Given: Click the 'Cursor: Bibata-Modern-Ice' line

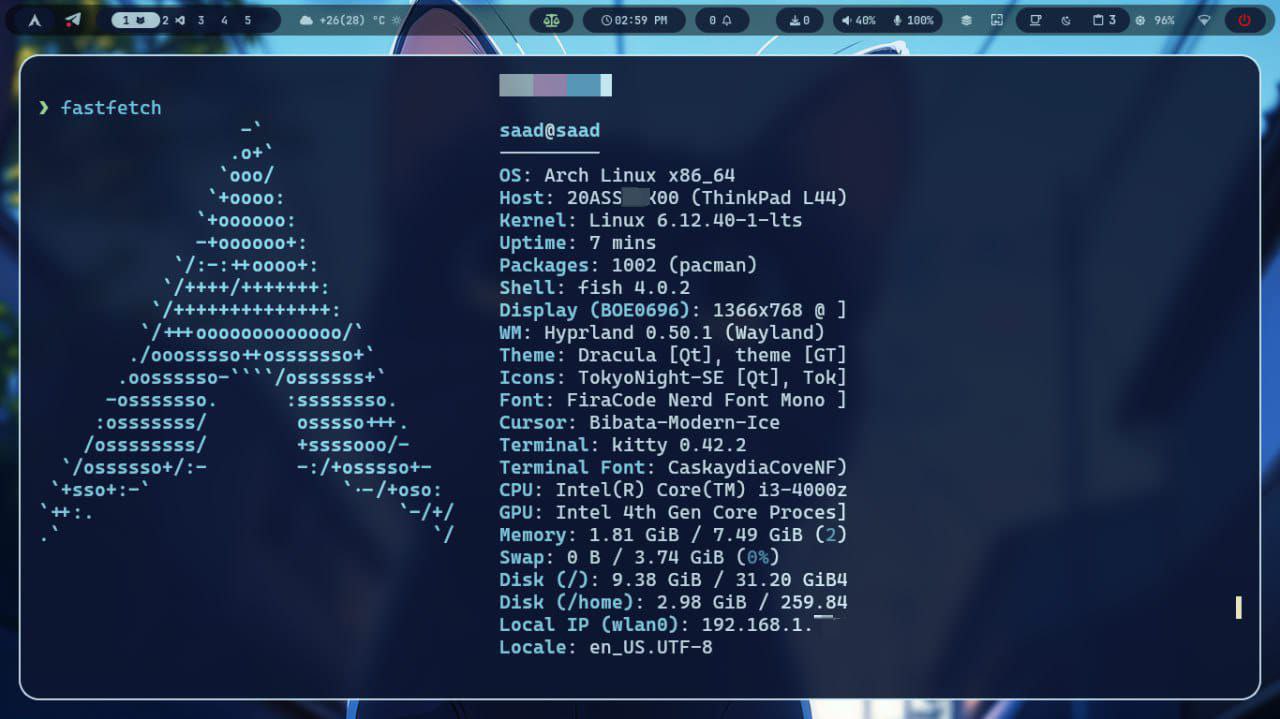Looking at the screenshot, I should [x=640, y=422].
